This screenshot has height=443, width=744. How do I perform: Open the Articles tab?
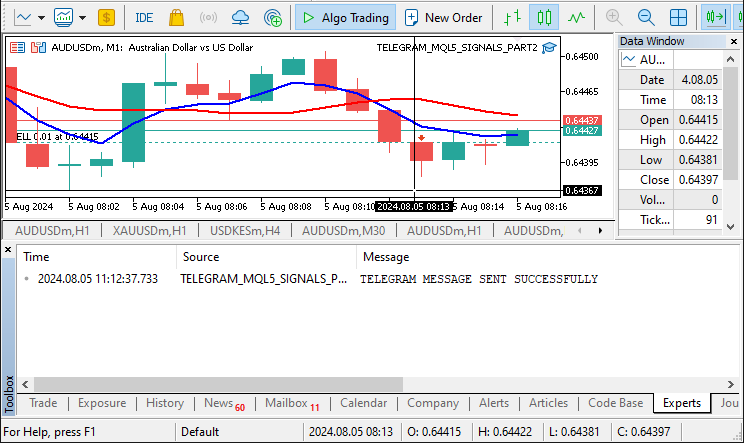point(548,403)
